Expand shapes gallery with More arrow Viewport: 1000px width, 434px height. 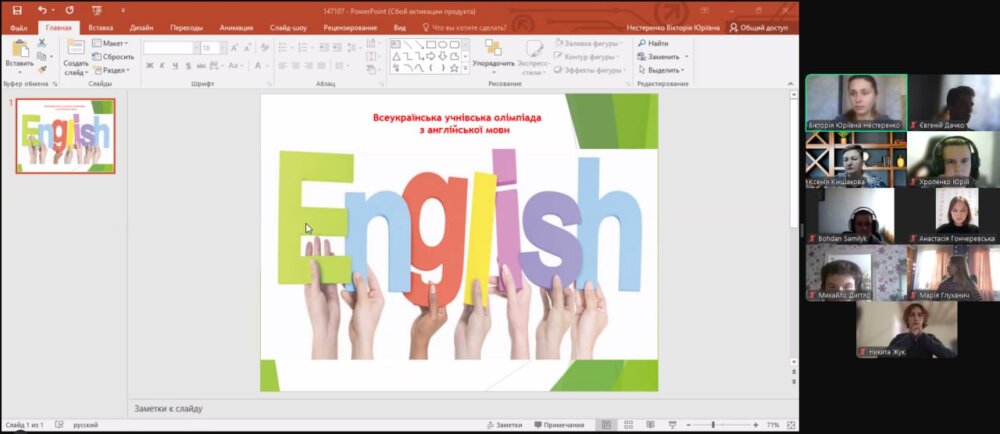tap(465, 68)
